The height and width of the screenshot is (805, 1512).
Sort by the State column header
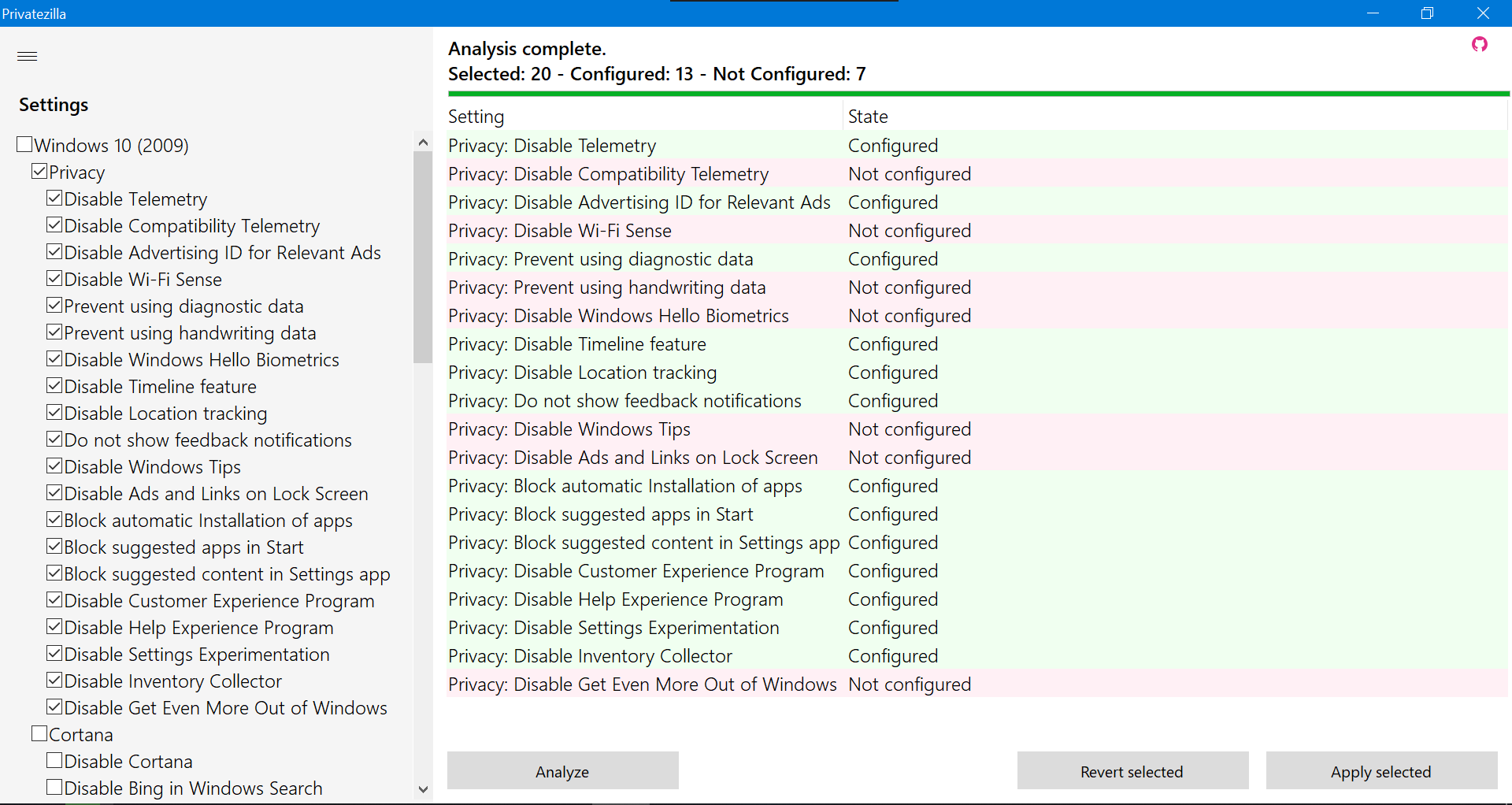(1175, 117)
